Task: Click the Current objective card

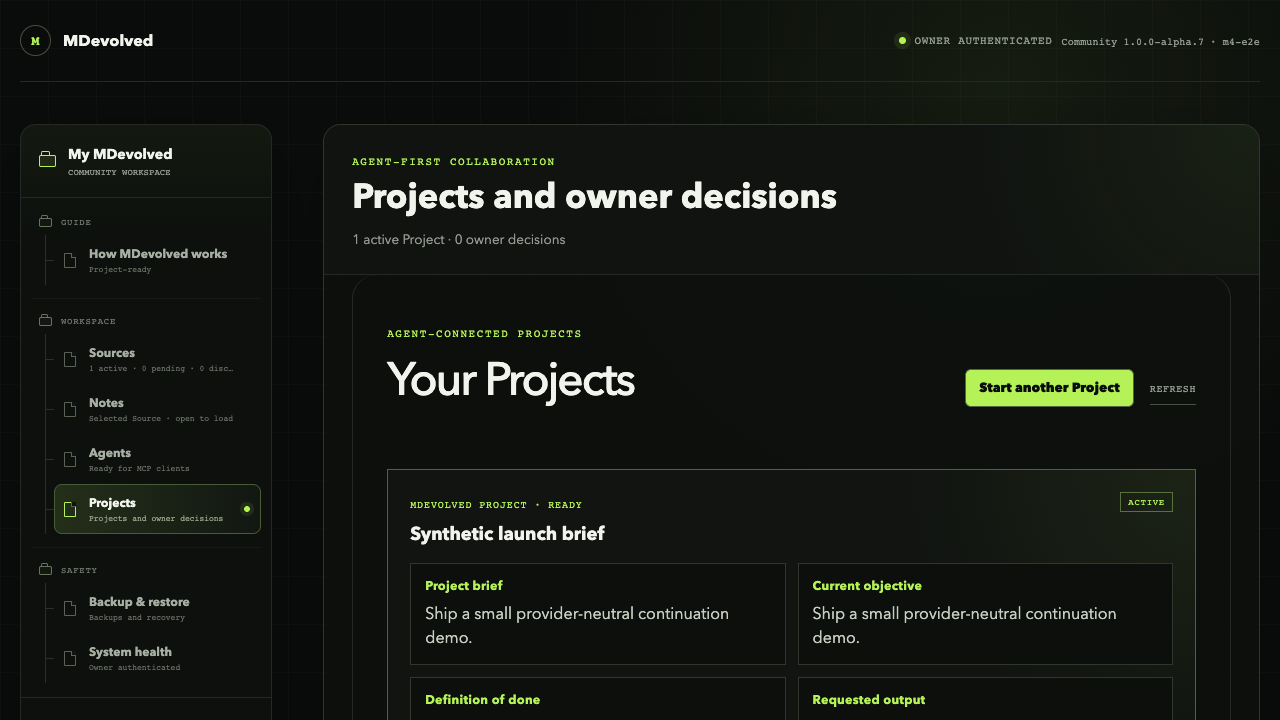Action: point(985,614)
